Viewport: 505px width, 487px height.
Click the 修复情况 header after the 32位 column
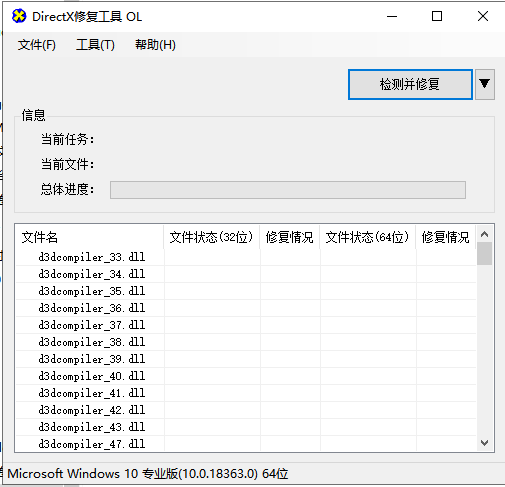pos(290,237)
